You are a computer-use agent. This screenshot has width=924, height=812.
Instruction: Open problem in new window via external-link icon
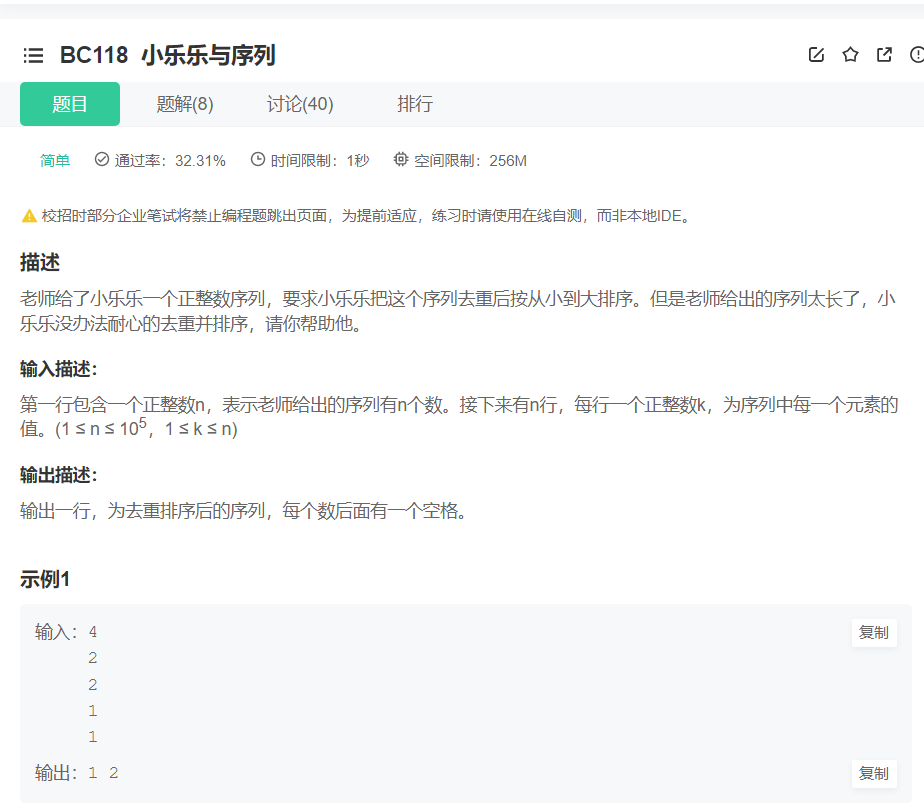[884, 55]
